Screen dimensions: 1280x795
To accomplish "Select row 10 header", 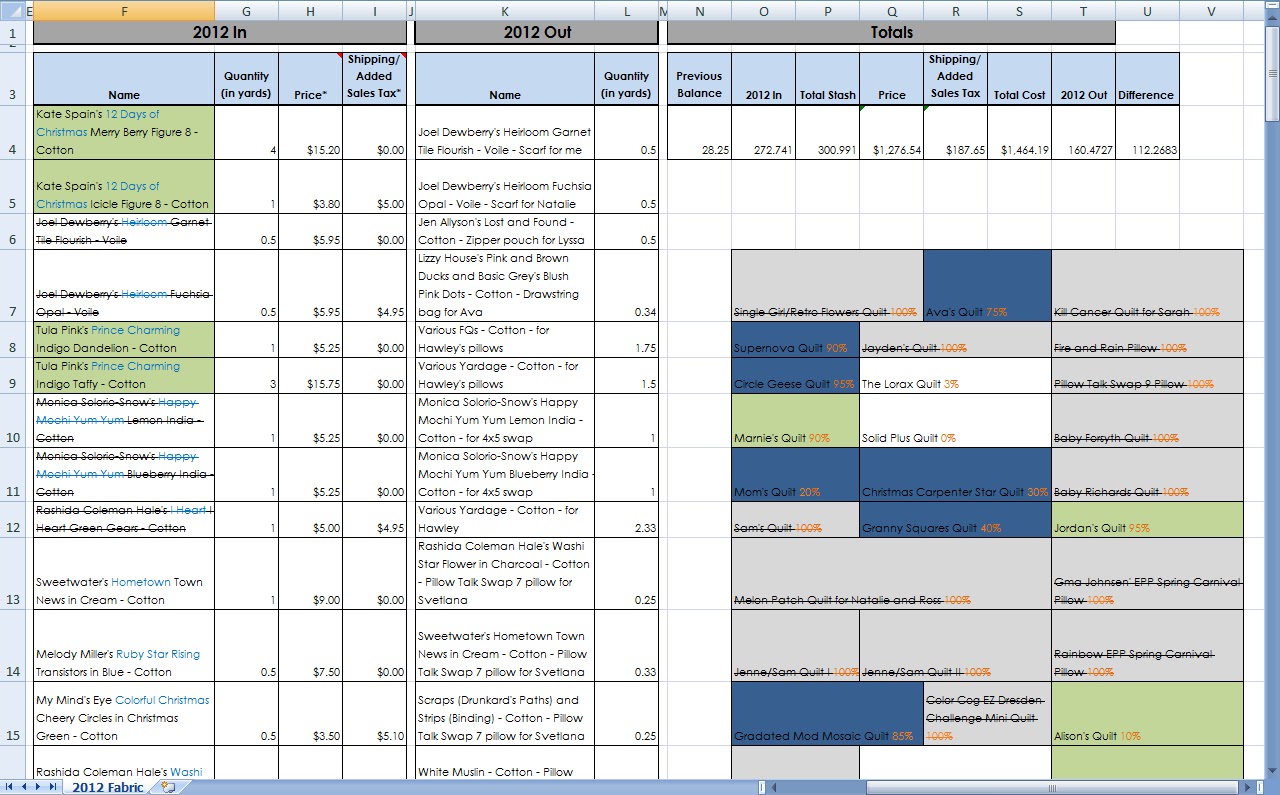I will pos(13,420).
